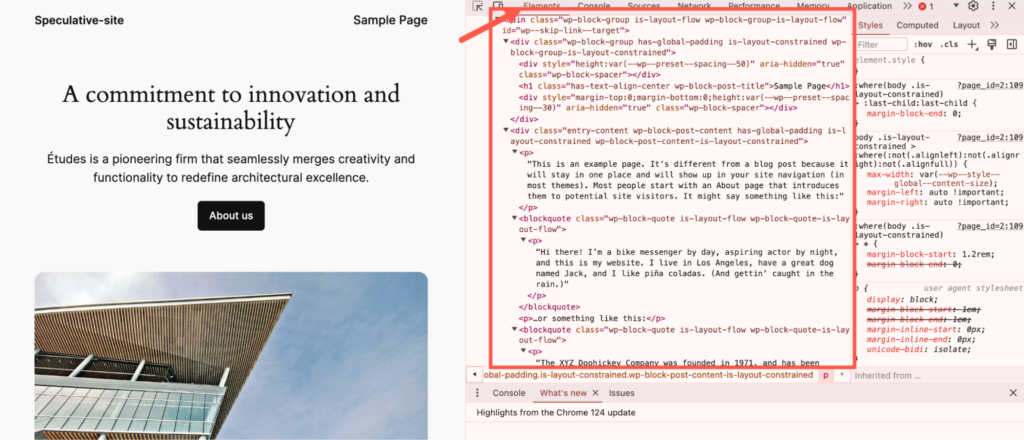Viewport: 1024px width, 440px height.
Task: Show more DevTools tabs after Application
Action: coord(907,6)
